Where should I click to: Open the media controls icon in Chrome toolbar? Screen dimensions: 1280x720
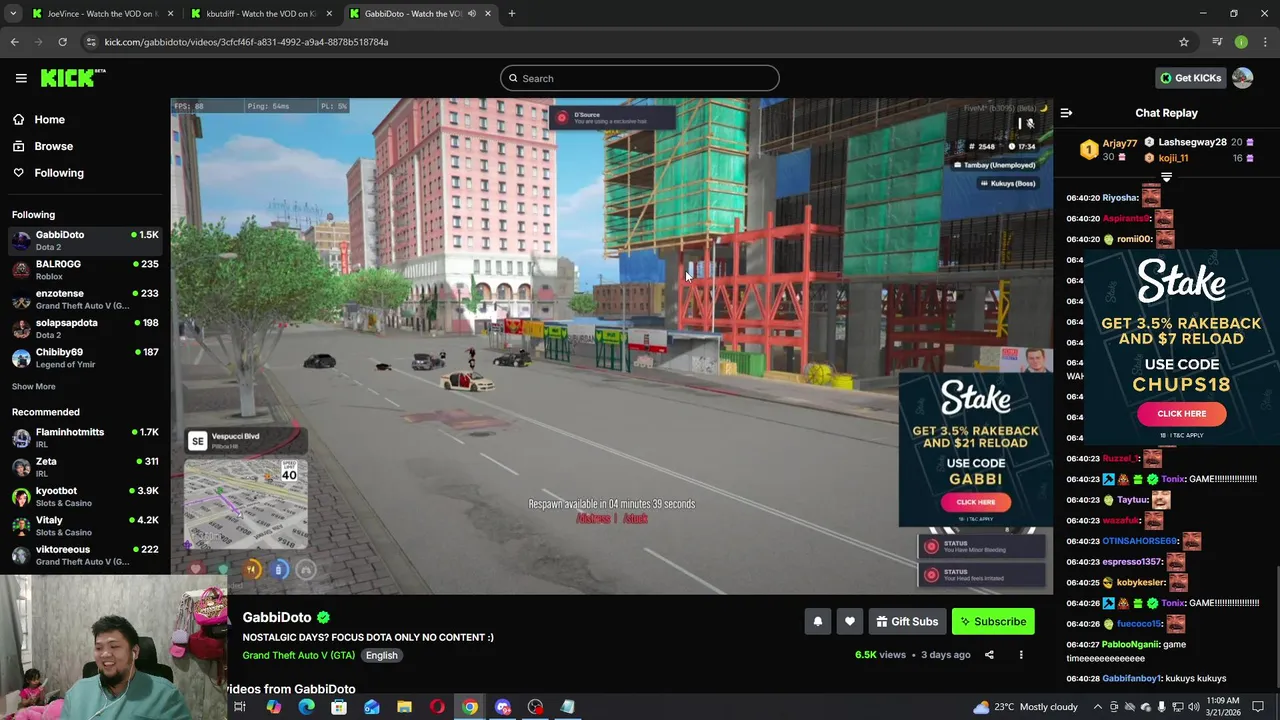[1217, 42]
